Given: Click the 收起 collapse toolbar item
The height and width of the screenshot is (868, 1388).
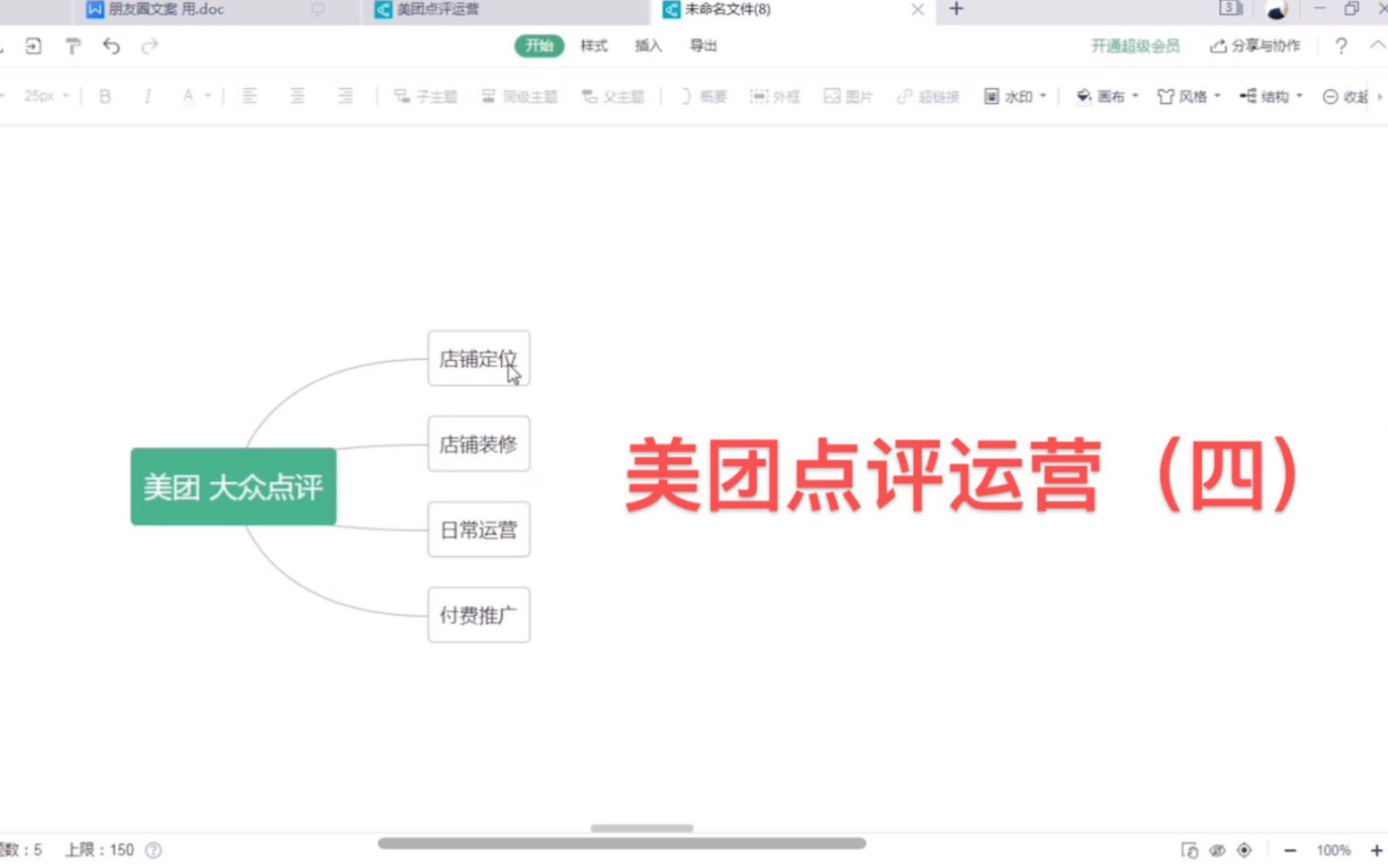Looking at the screenshot, I should click(1345, 96).
